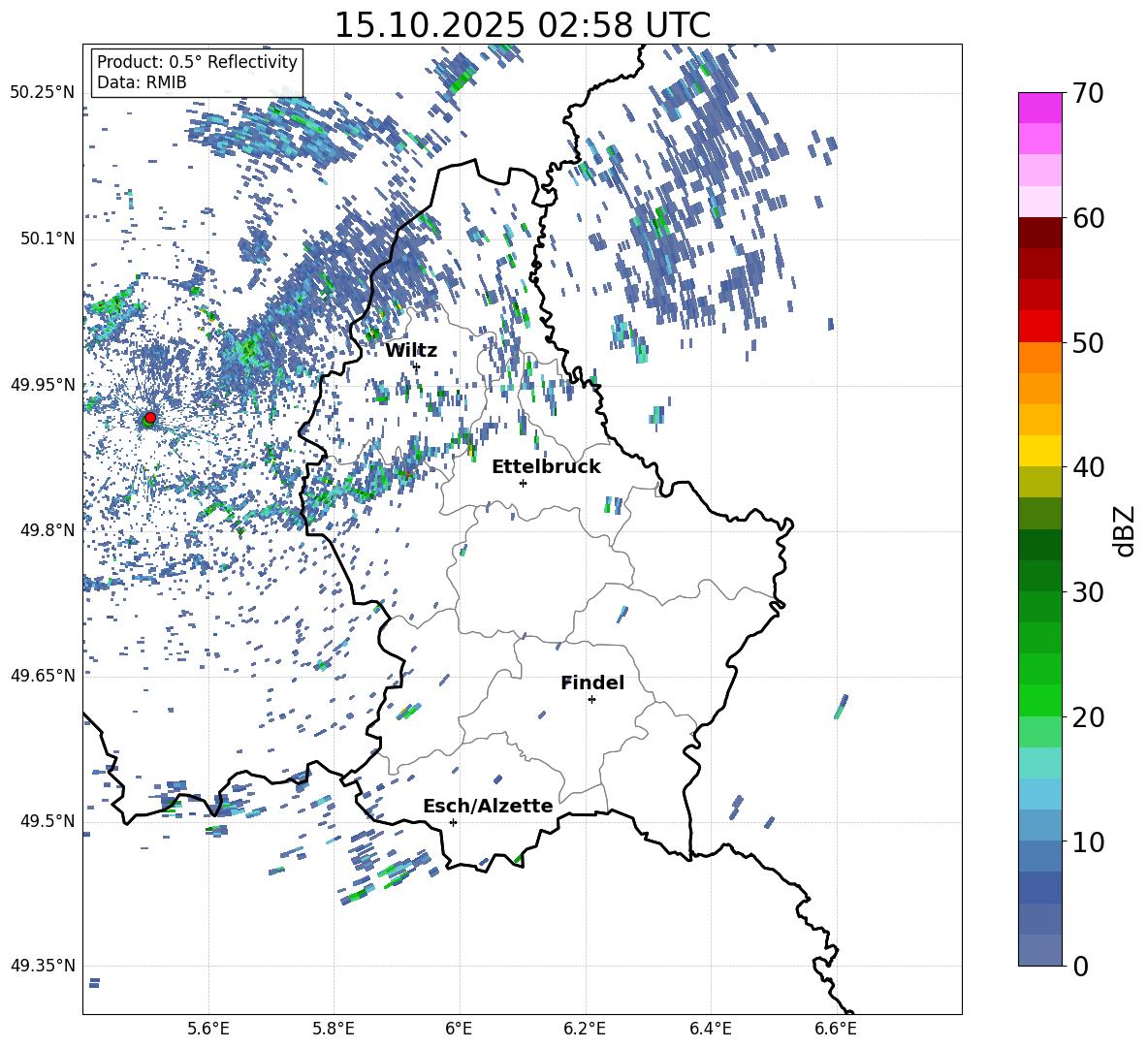Image resolution: width=1148 pixels, height=1048 pixels.
Task: Click the Ettelbruck city label
Action: click(x=546, y=467)
